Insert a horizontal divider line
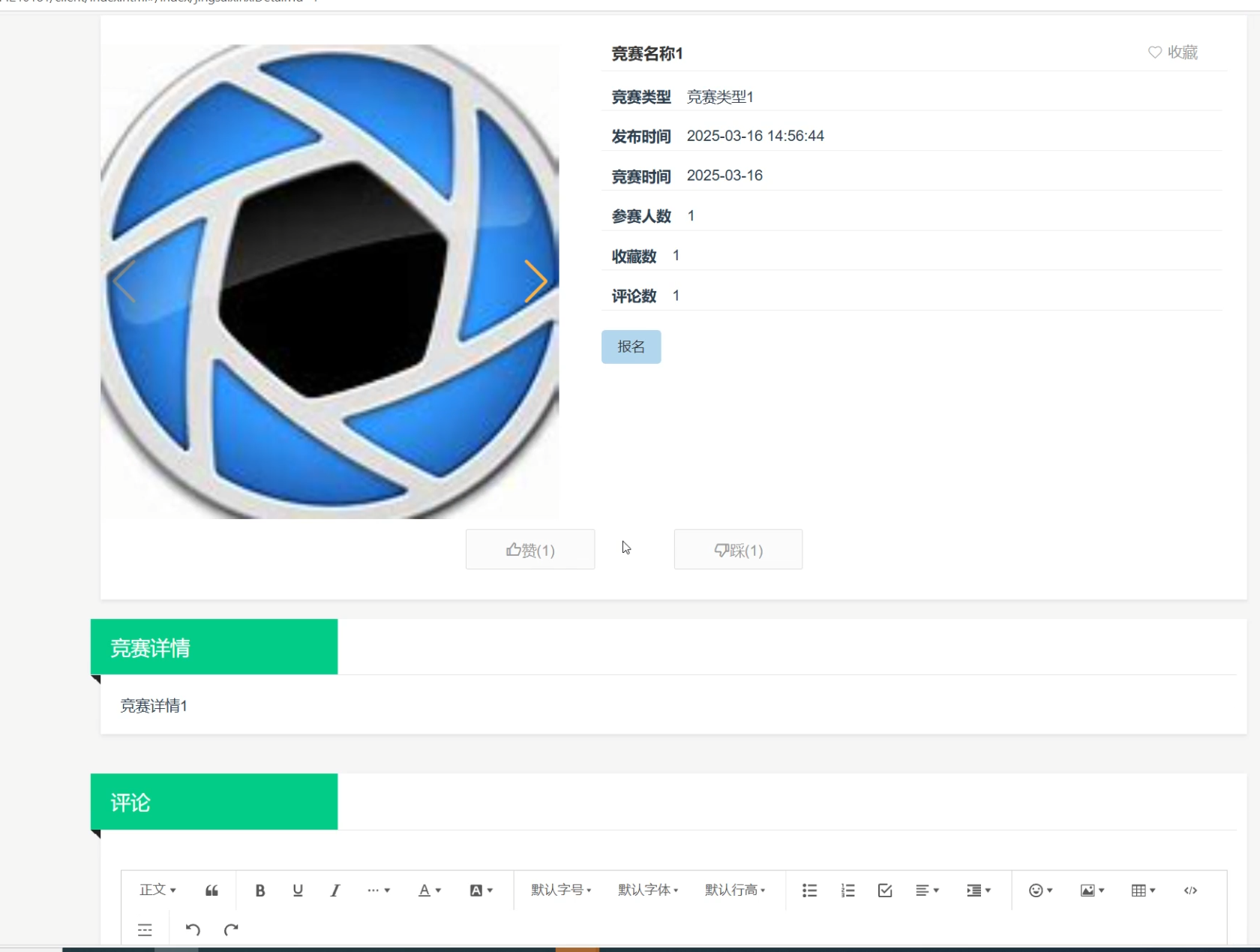This screenshot has height=952, width=1260. 145,930
